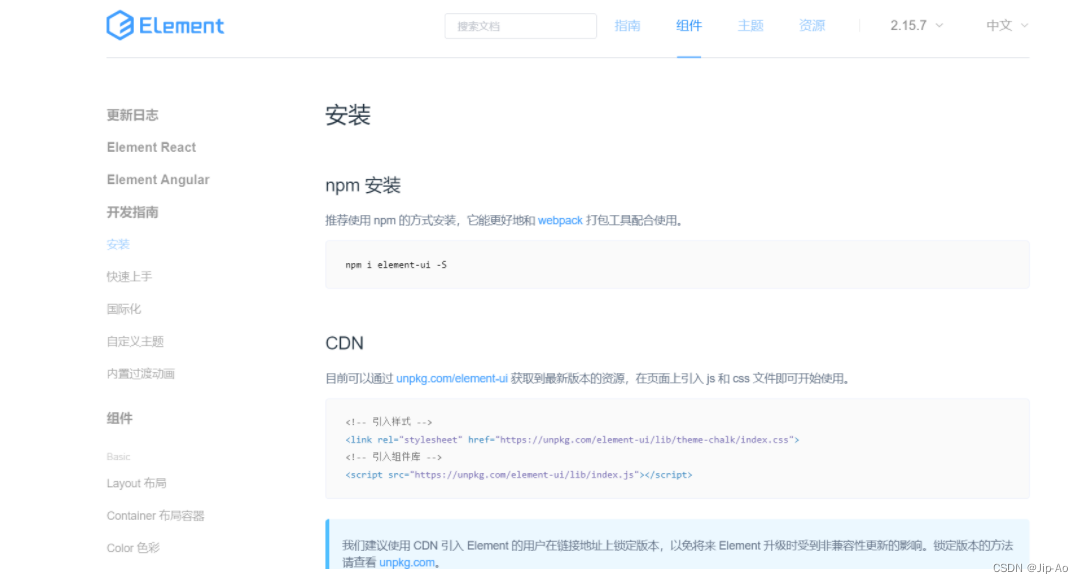The width and height of the screenshot is (1083, 583).
Task: Open Layout 布局 component page
Action: (x=137, y=484)
